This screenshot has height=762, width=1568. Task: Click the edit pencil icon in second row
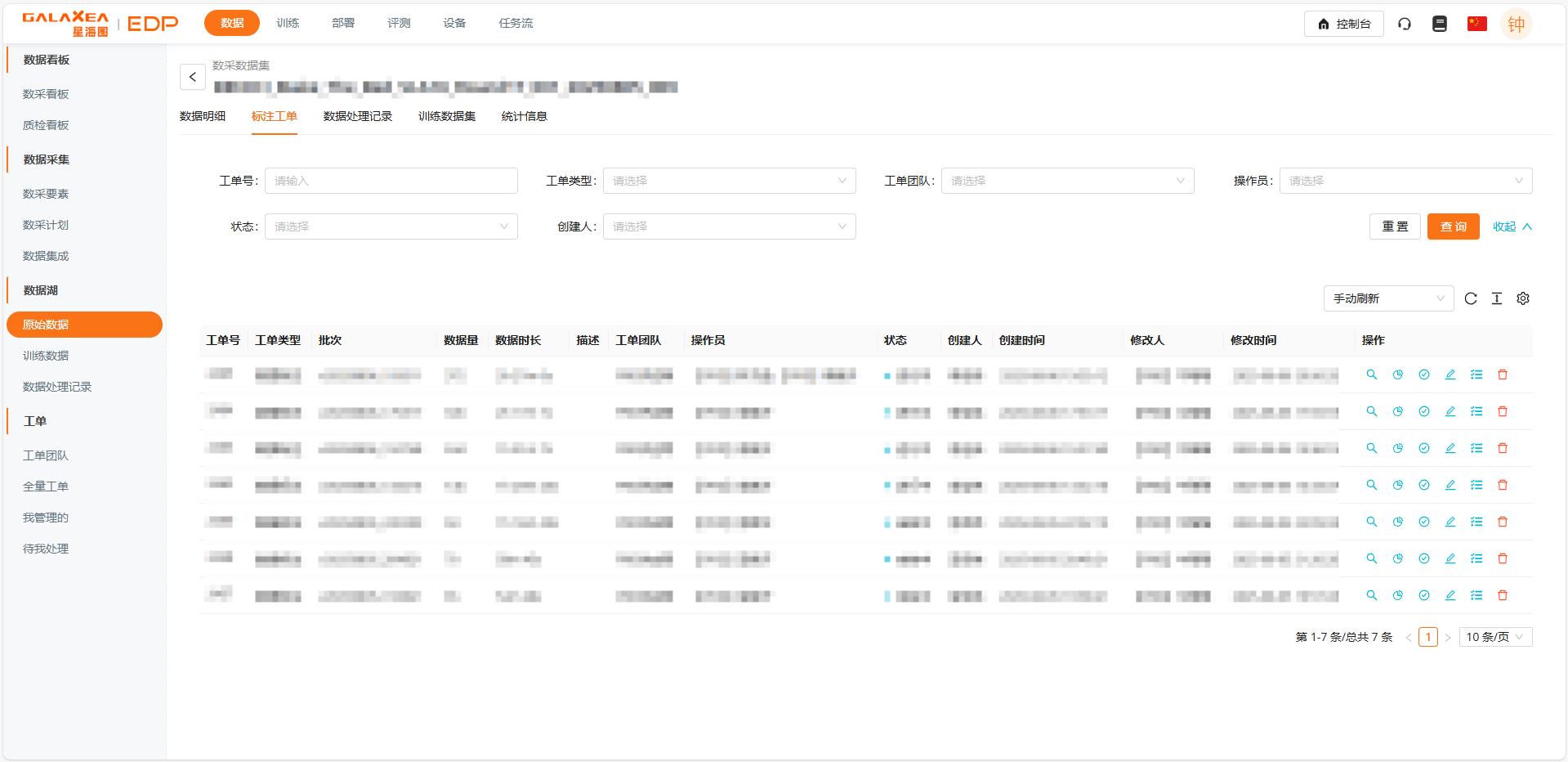1450,411
